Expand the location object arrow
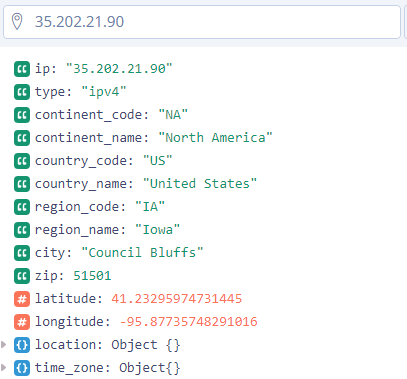 4,345
